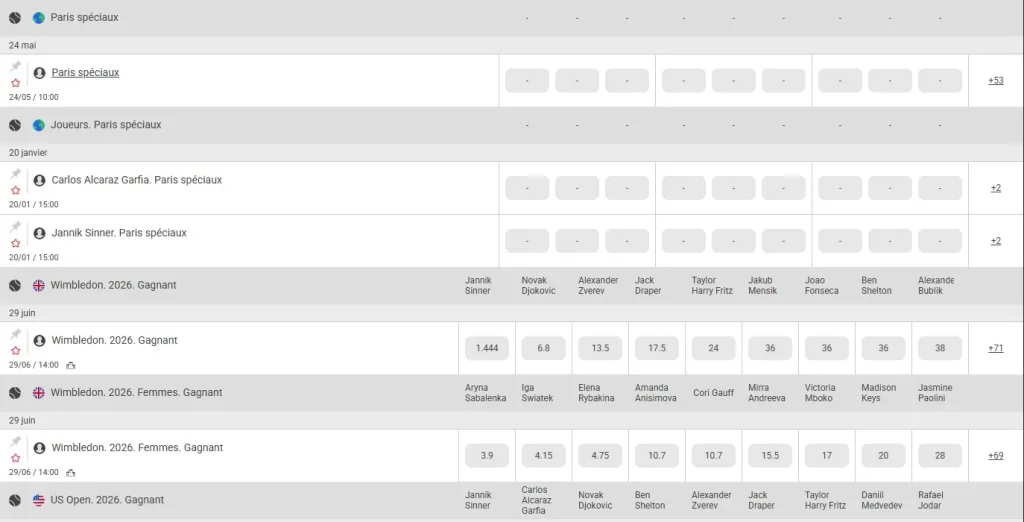Viewport: 1024px width, 522px height.
Task: Click the globe icon in Joueurs. Paris spéciaux header
Action: point(39,125)
